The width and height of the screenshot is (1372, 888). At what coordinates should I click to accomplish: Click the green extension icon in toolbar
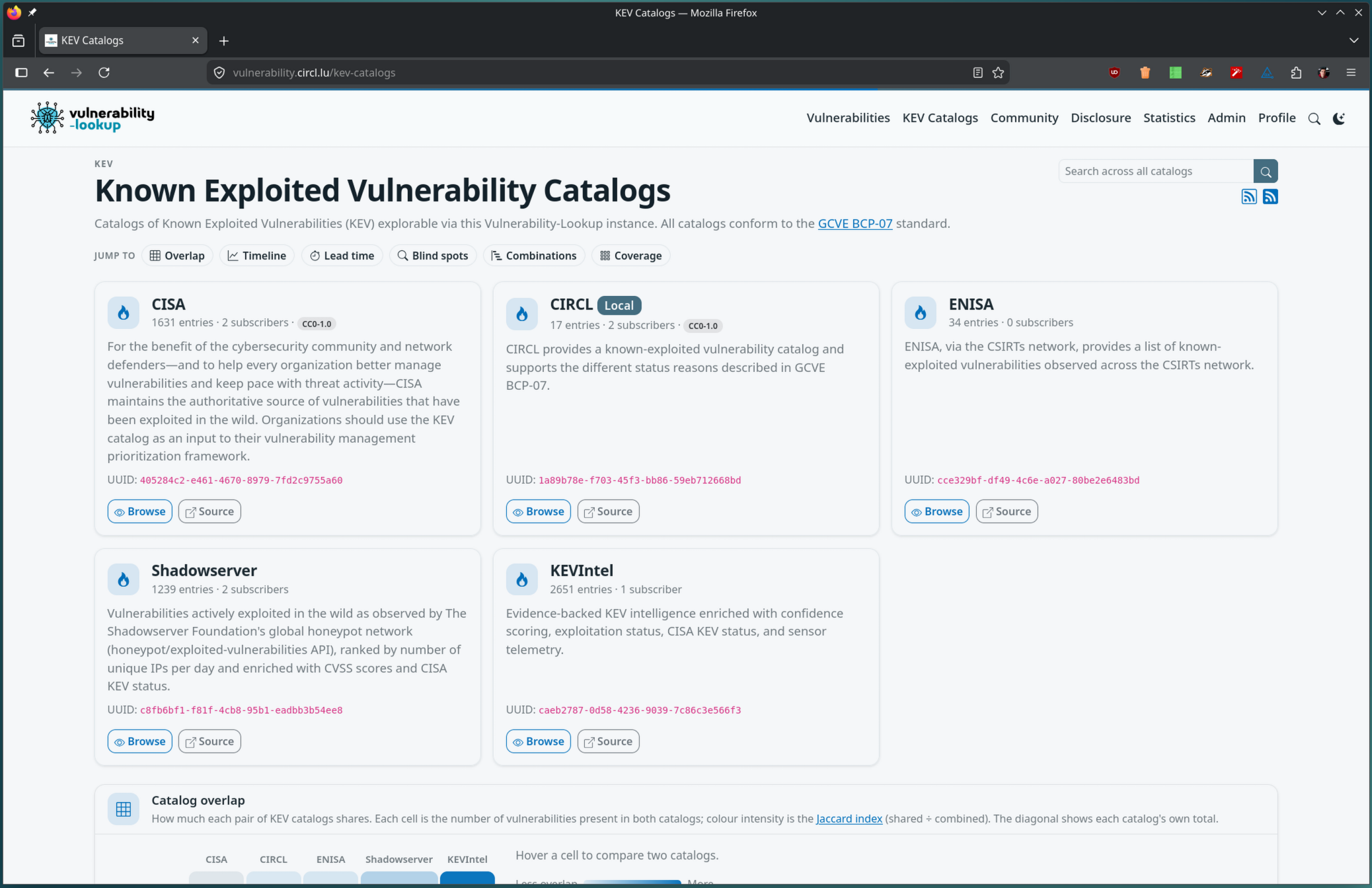(1175, 73)
